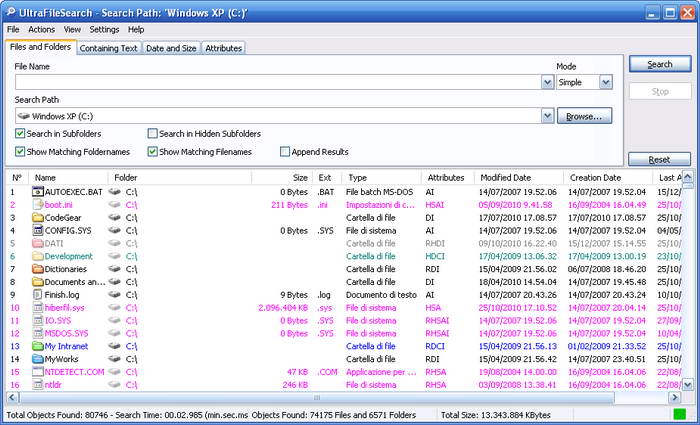Click the Search button

(660, 64)
